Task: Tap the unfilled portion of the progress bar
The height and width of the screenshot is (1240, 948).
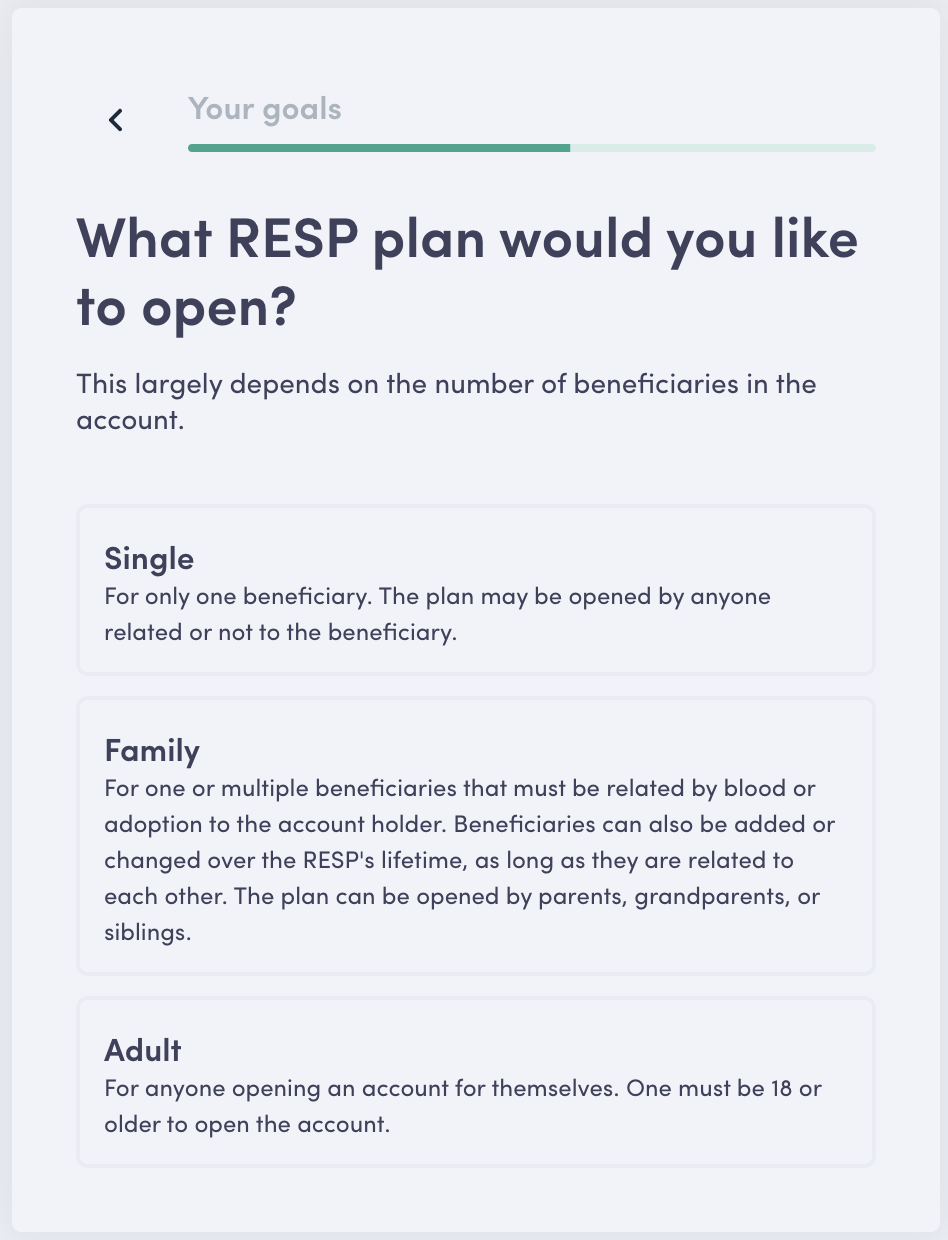Action: pyautogui.click(x=722, y=147)
